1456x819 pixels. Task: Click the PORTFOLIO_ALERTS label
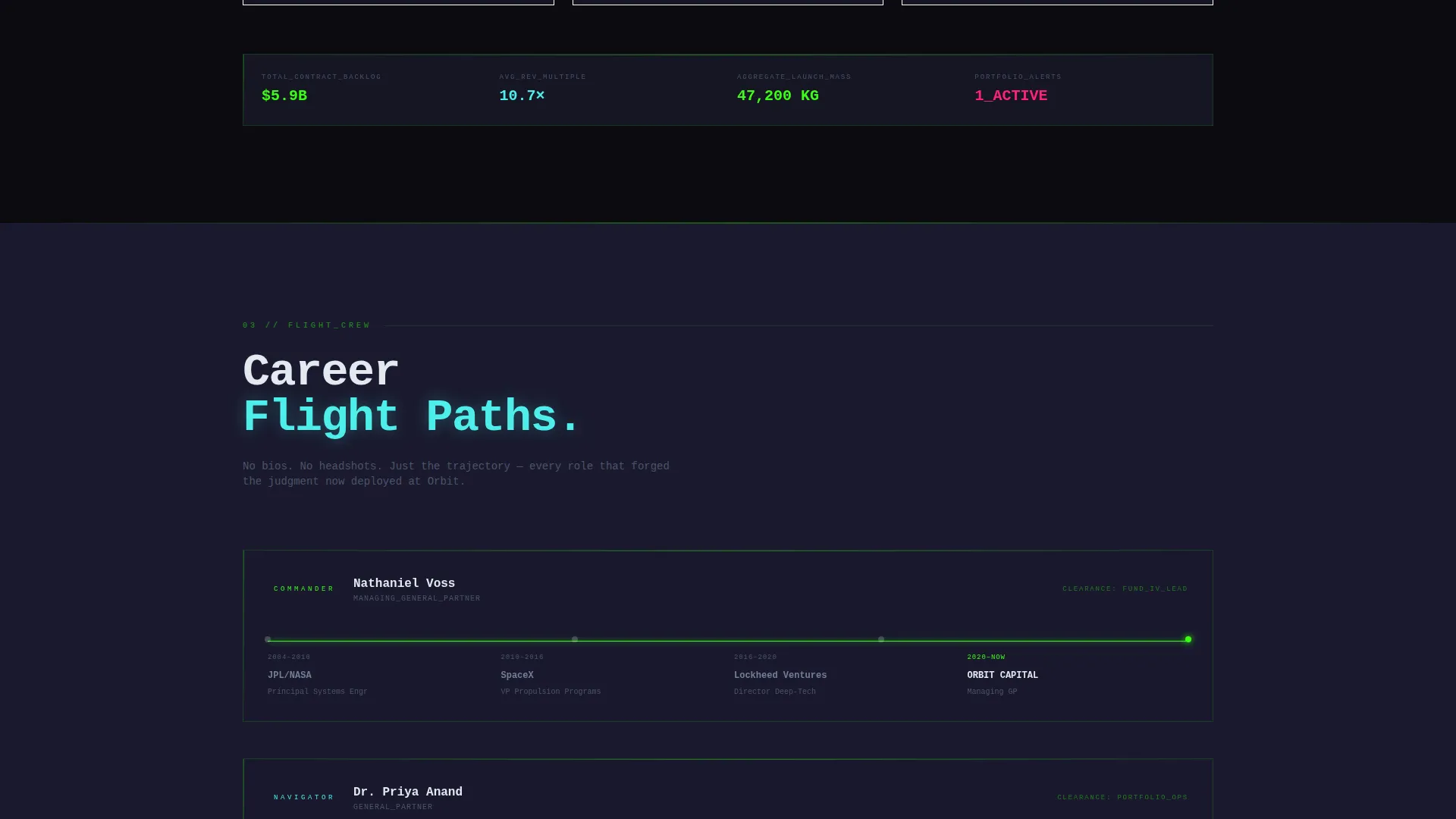[1018, 77]
